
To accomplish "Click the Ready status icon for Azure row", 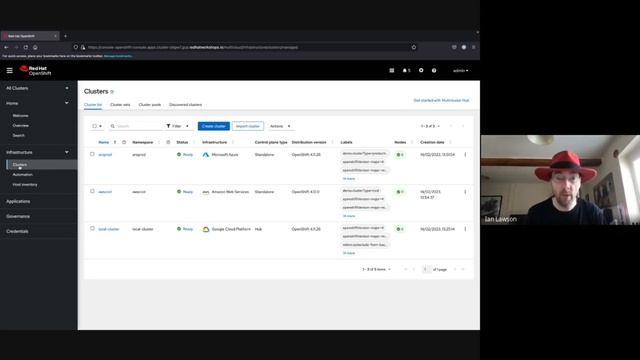I will click(x=179, y=155).
